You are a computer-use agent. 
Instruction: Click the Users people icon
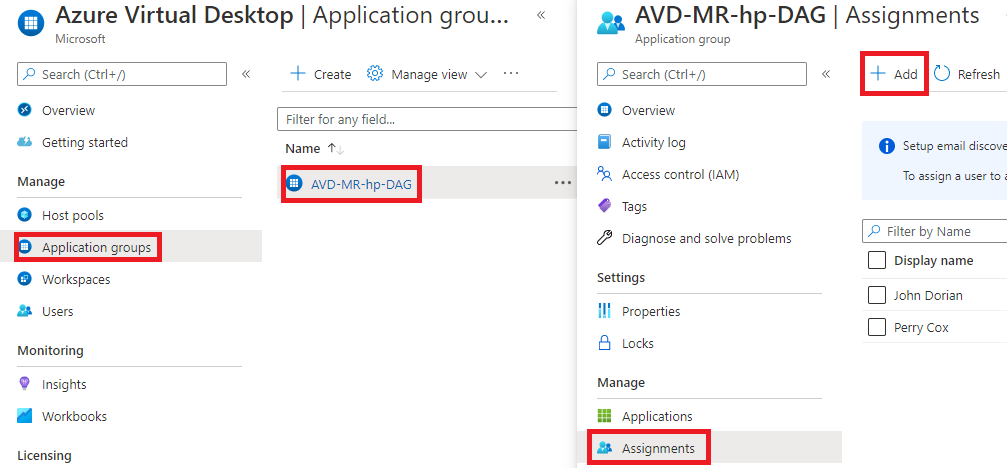point(24,311)
